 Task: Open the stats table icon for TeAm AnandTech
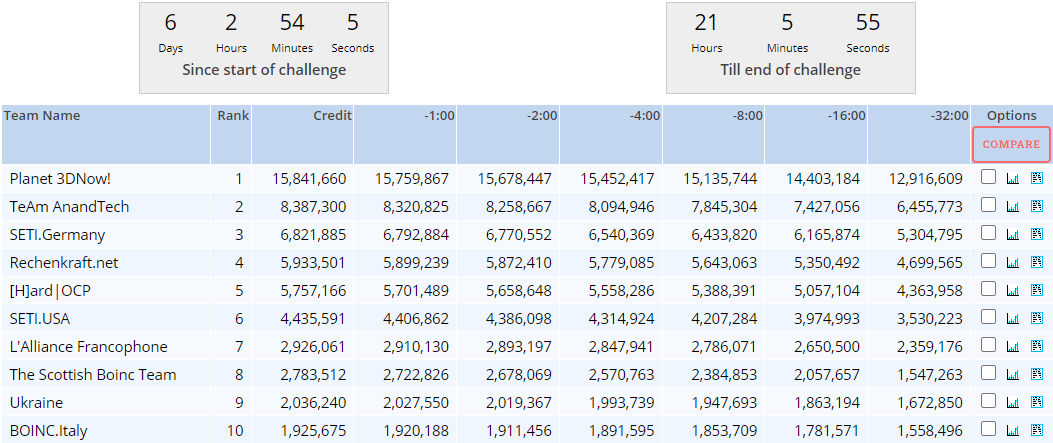pos(1036,206)
